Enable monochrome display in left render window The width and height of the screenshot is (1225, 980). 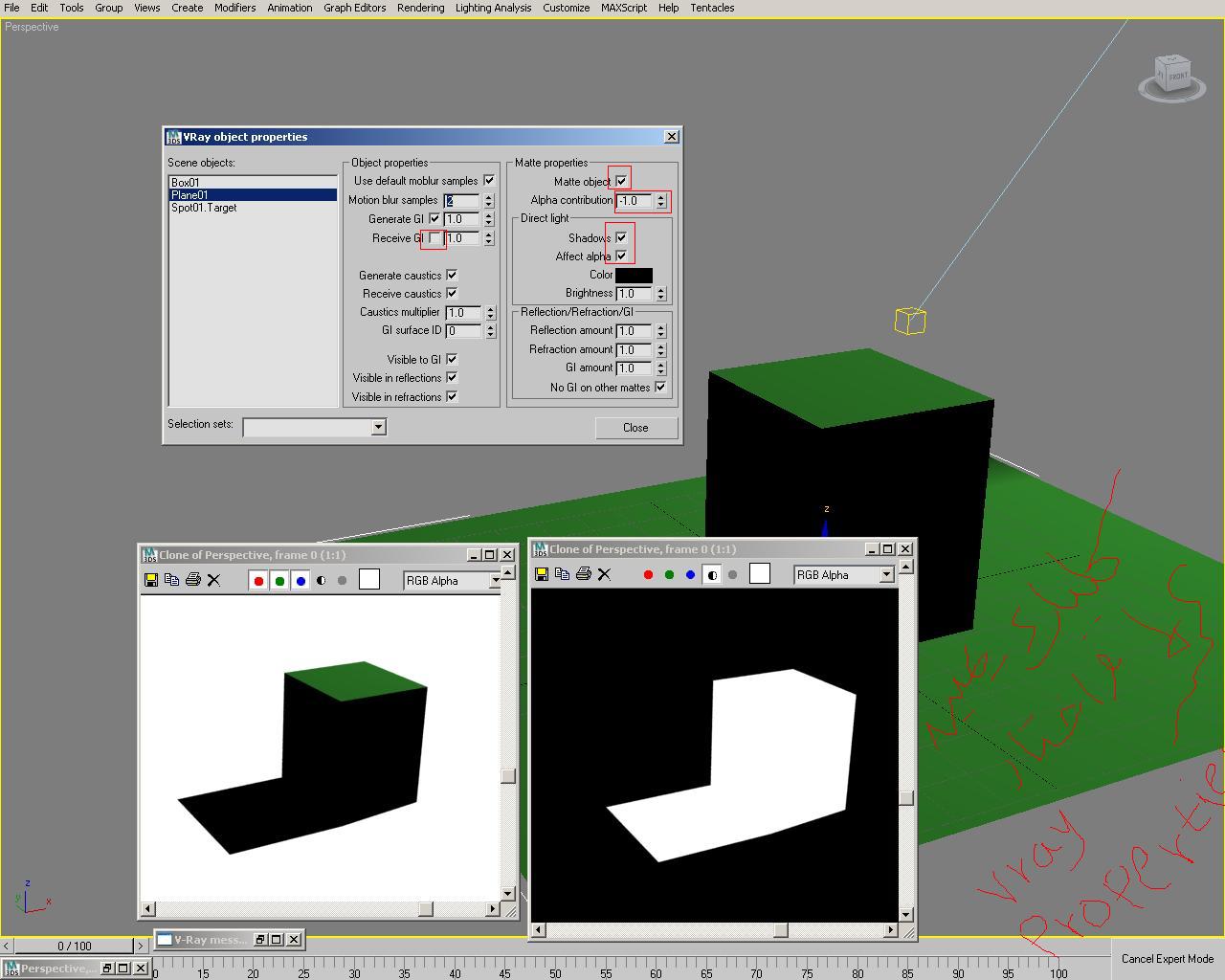[x=343, y=581]
